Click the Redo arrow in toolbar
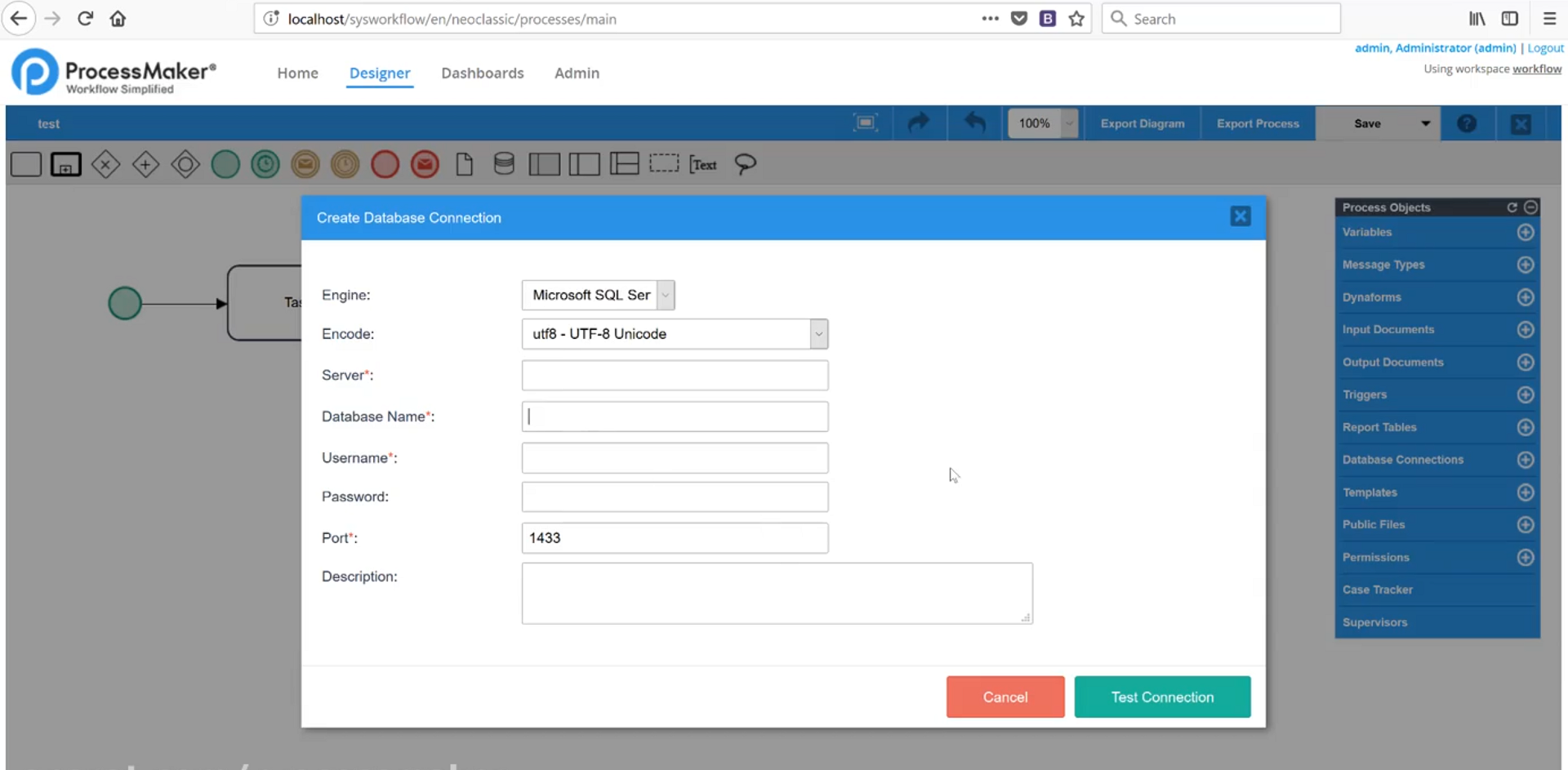This screenshot has width=1568, height=770. click(x=919, y=123)
